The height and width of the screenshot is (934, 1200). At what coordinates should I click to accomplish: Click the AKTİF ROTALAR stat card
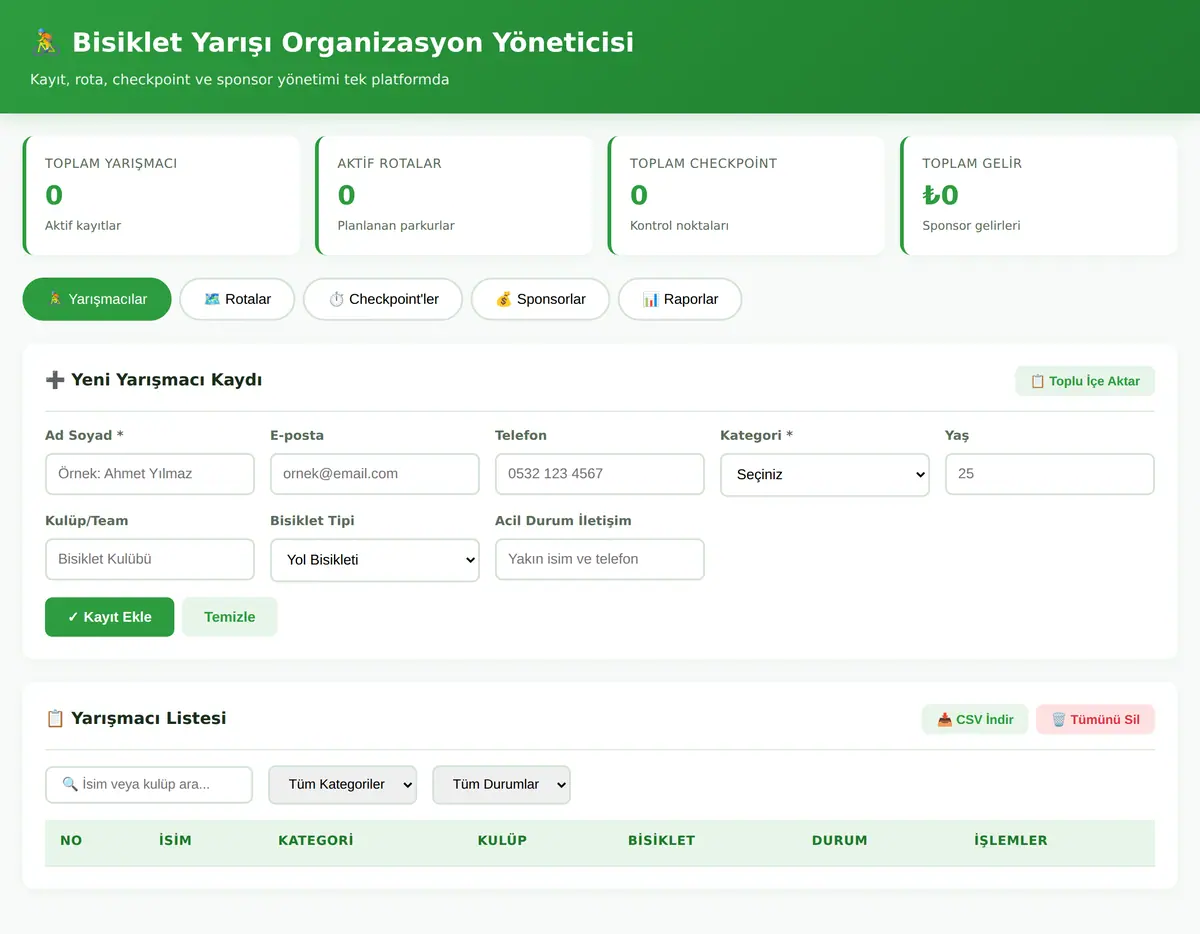pyautogui.click(x=454, y=195)
